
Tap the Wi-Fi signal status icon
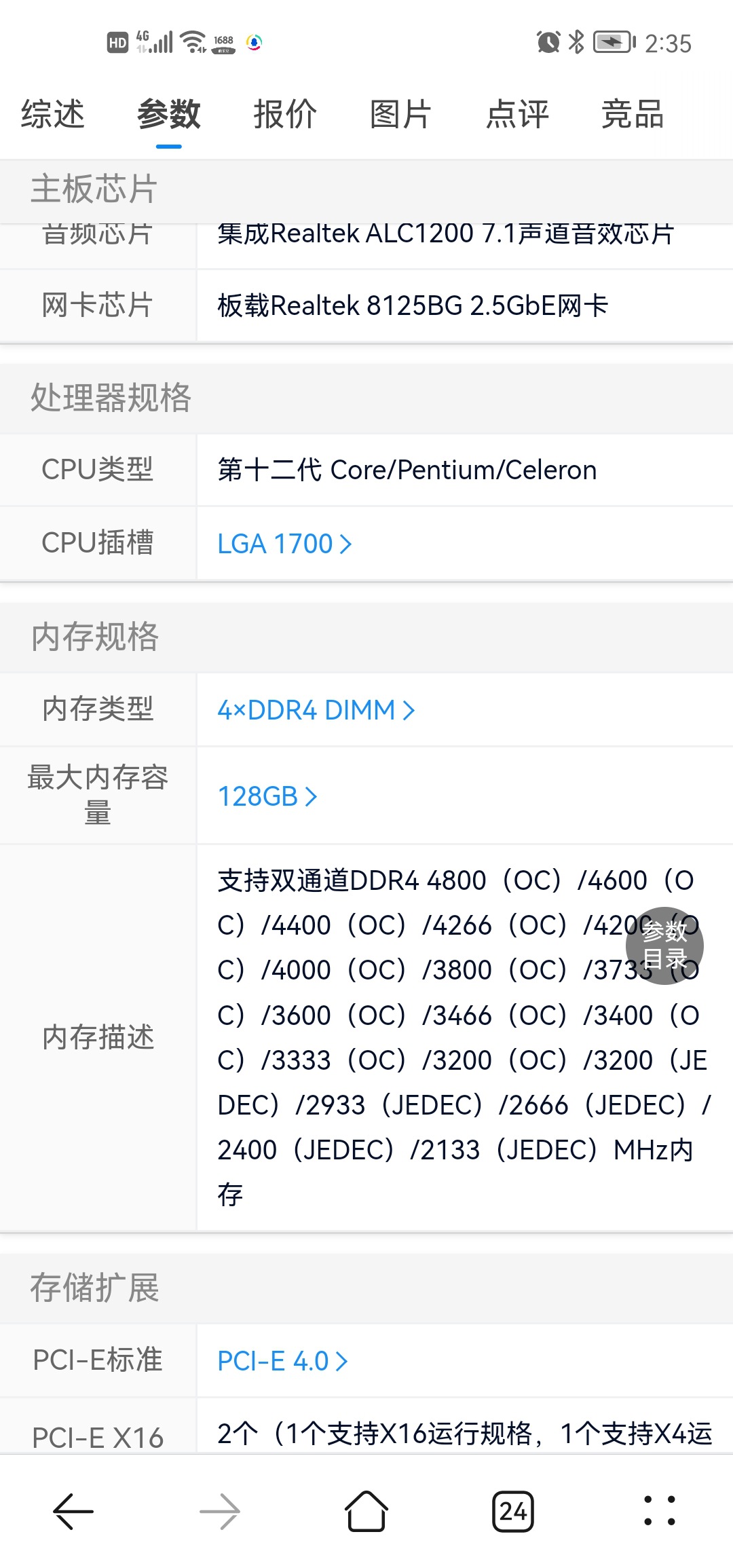click(194, 42)
